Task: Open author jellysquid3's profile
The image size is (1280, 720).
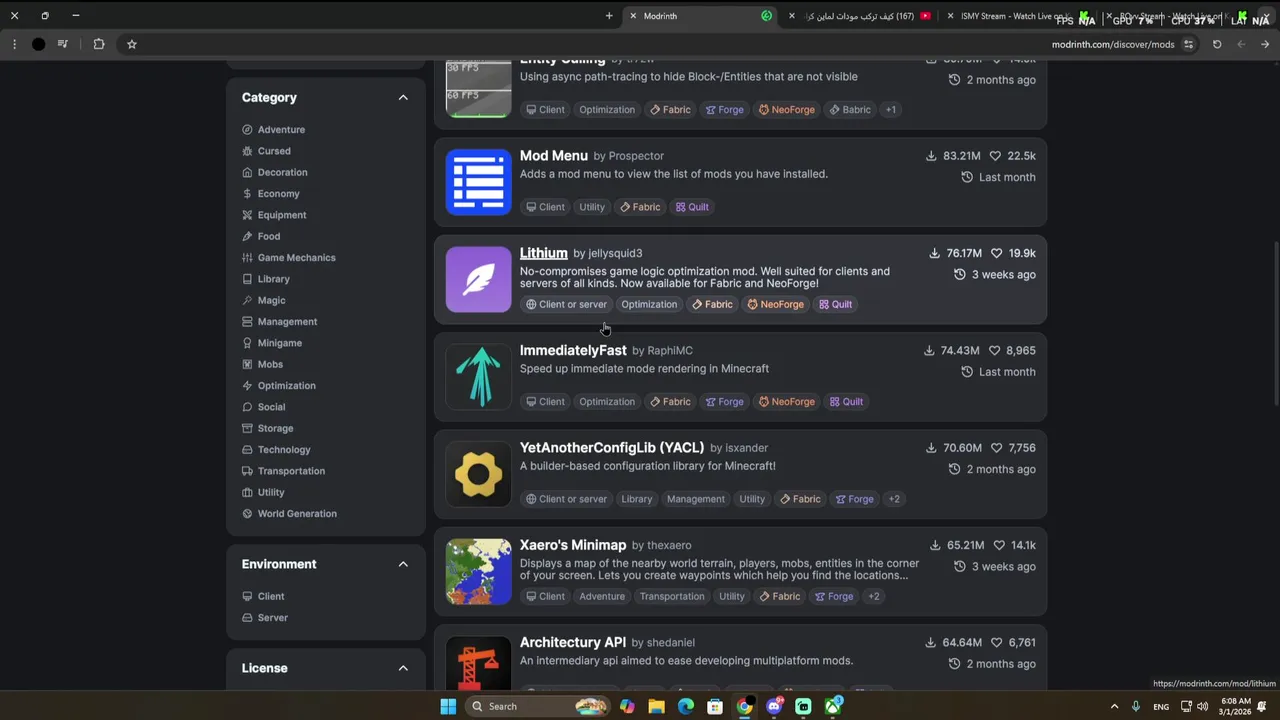Action: (615, 254)
